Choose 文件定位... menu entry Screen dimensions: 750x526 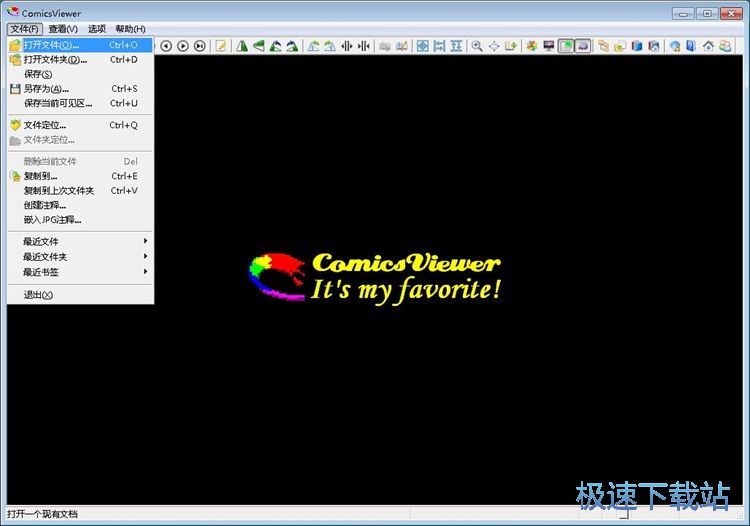(x=80, y=125)
